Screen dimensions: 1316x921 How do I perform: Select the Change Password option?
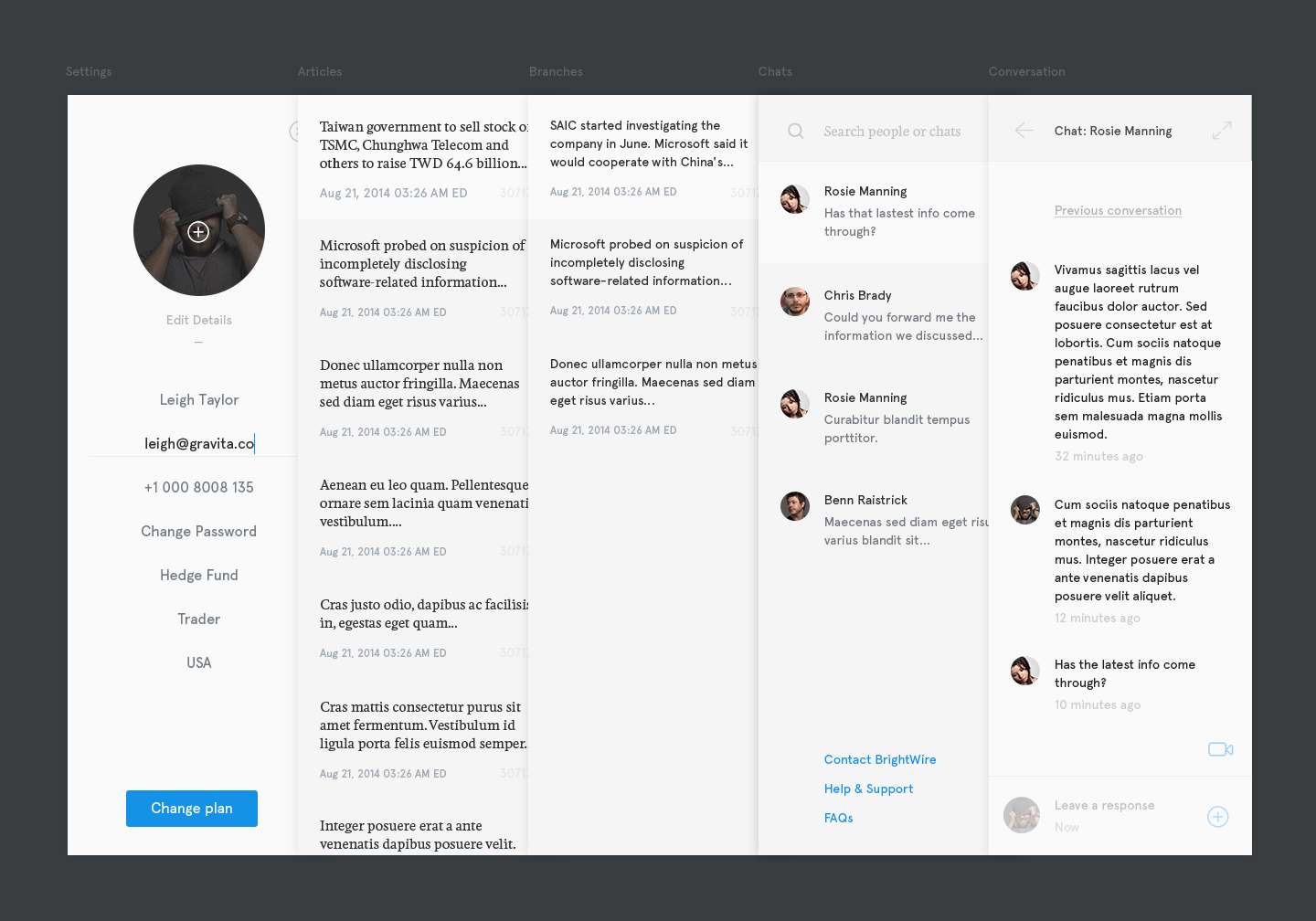(198, 531)
